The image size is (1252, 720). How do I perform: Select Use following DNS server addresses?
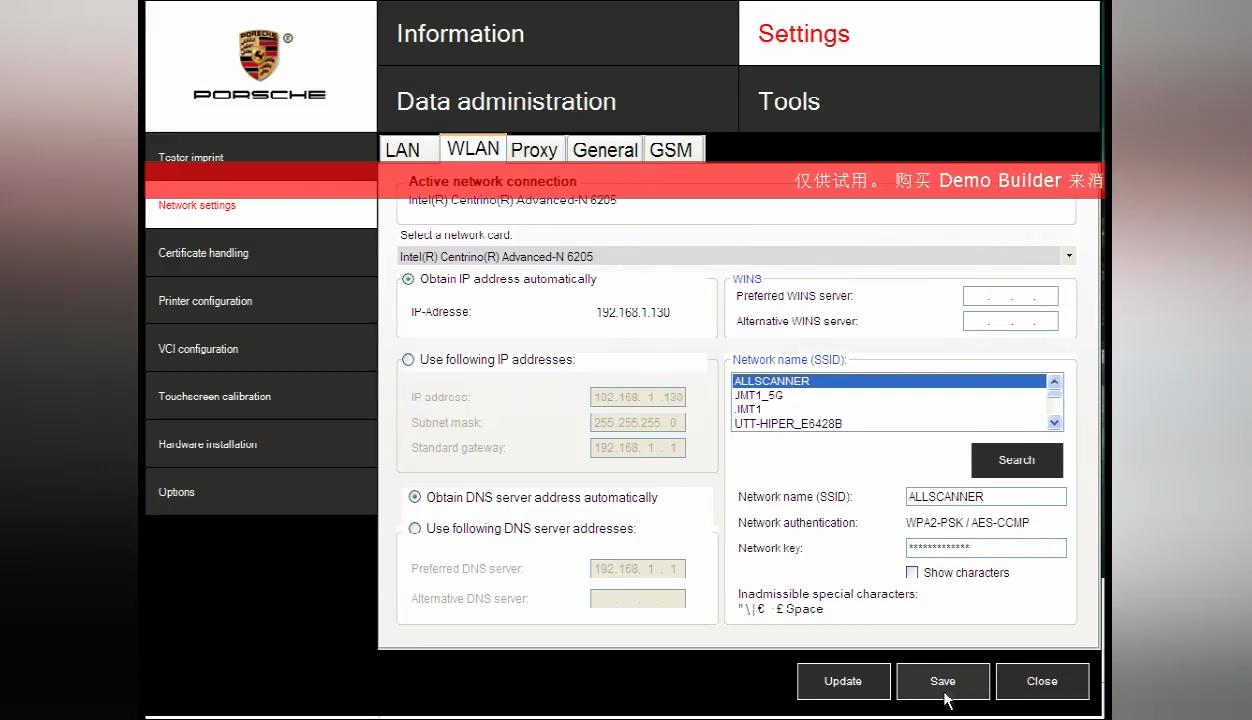click(415, 528)
